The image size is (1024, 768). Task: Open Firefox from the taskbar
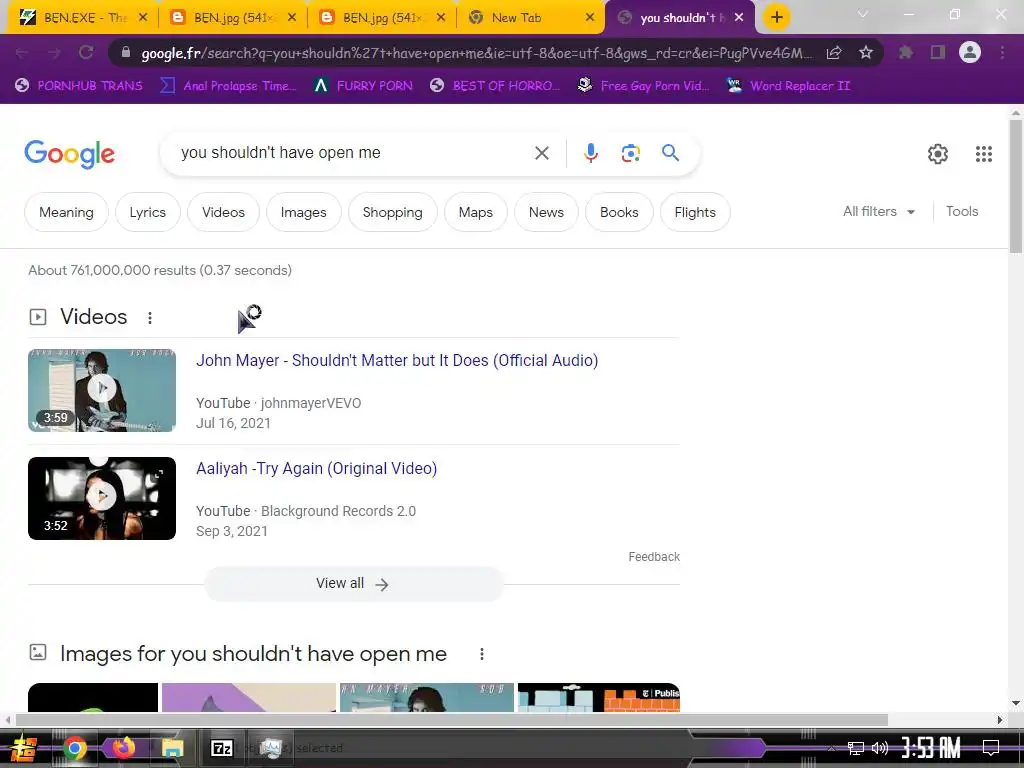click(123, 748)
